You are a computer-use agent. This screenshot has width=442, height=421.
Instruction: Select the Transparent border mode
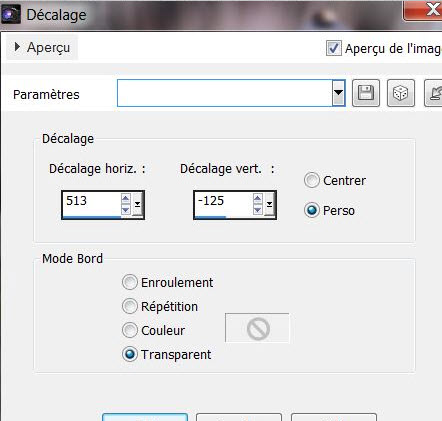pos(129,354)
